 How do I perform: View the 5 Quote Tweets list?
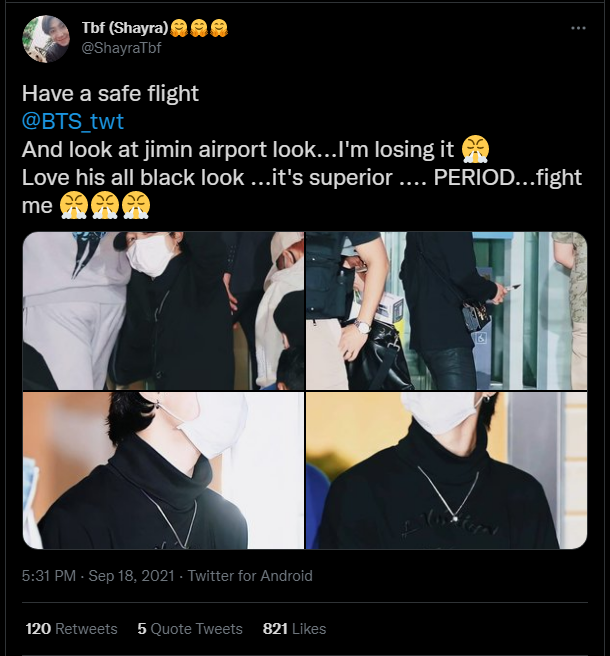coord(190,629)
